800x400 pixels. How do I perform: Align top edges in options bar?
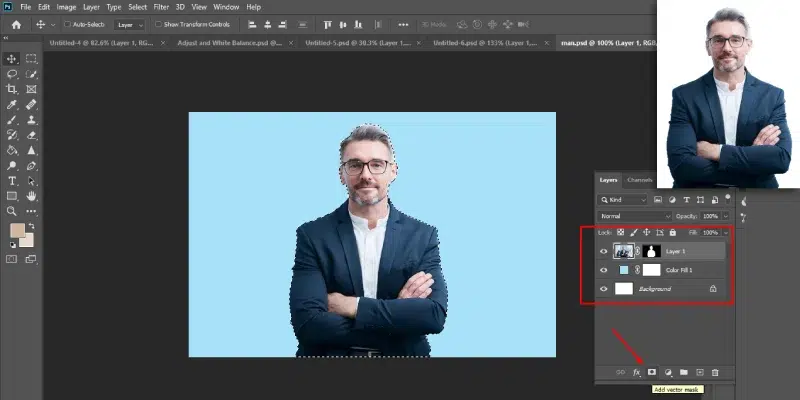coord(328,24)
